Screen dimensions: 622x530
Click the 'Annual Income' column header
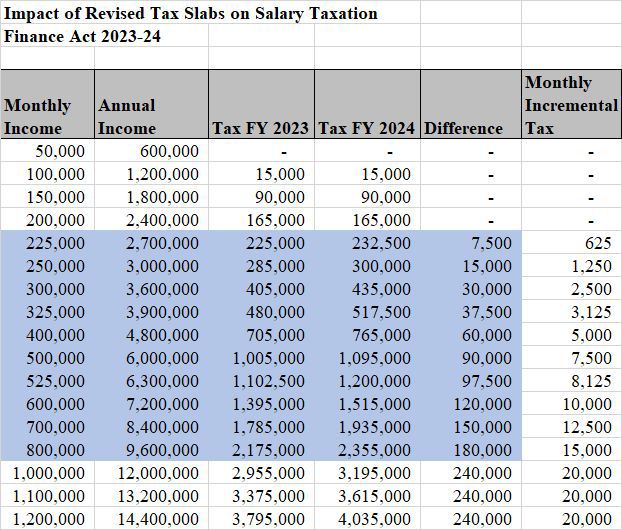pyautogui.click(x=152, y=104)
